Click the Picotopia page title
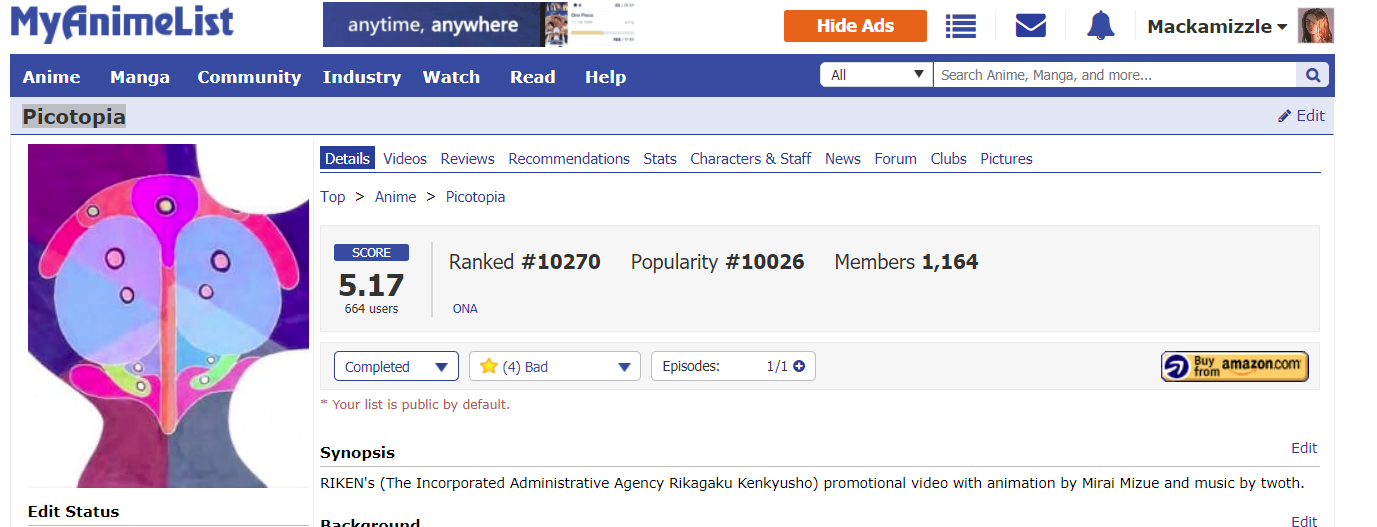Viewport: 1377px width, 527px height. 74,117
